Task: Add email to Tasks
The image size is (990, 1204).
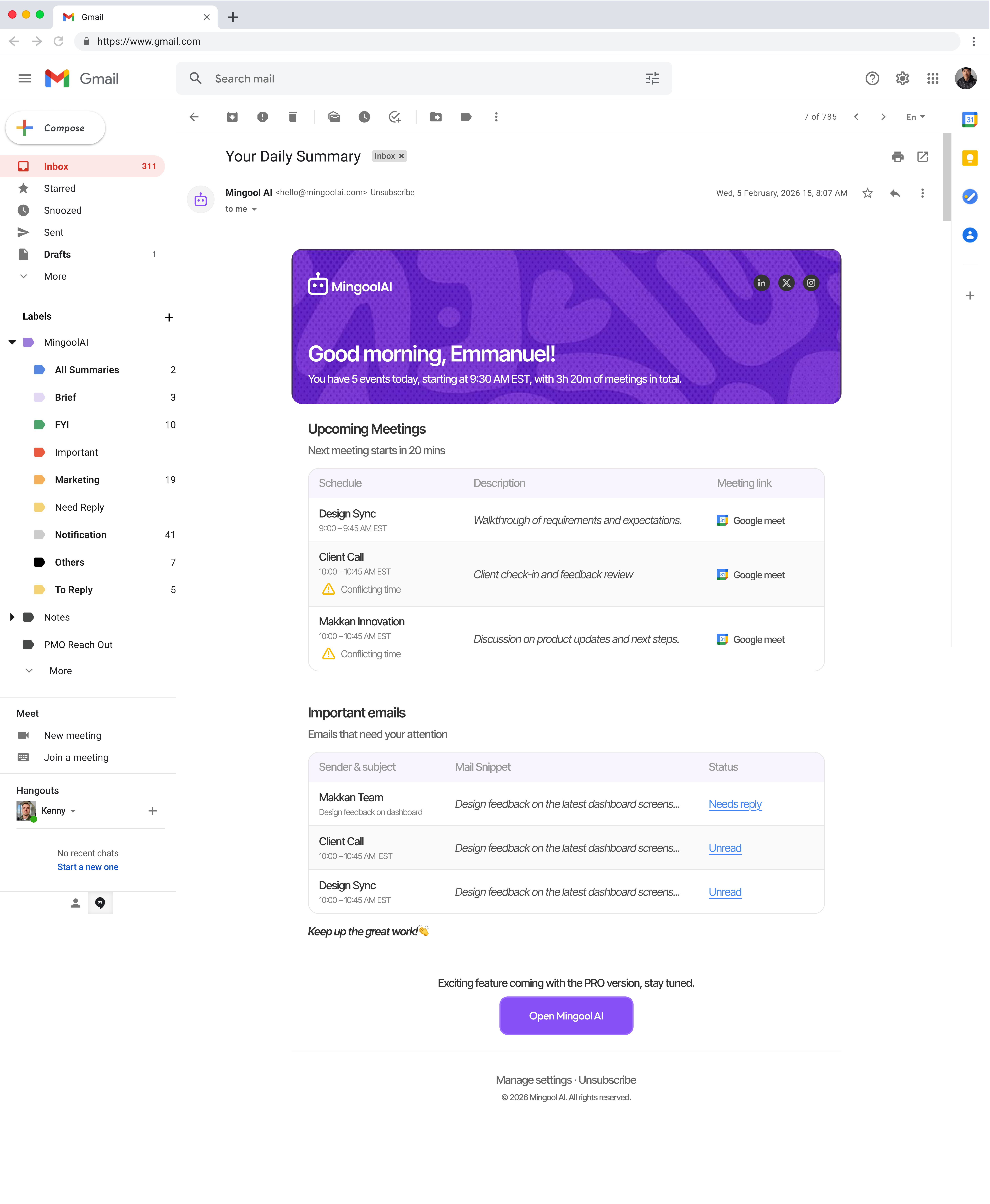Action: (x=395, y=117)
